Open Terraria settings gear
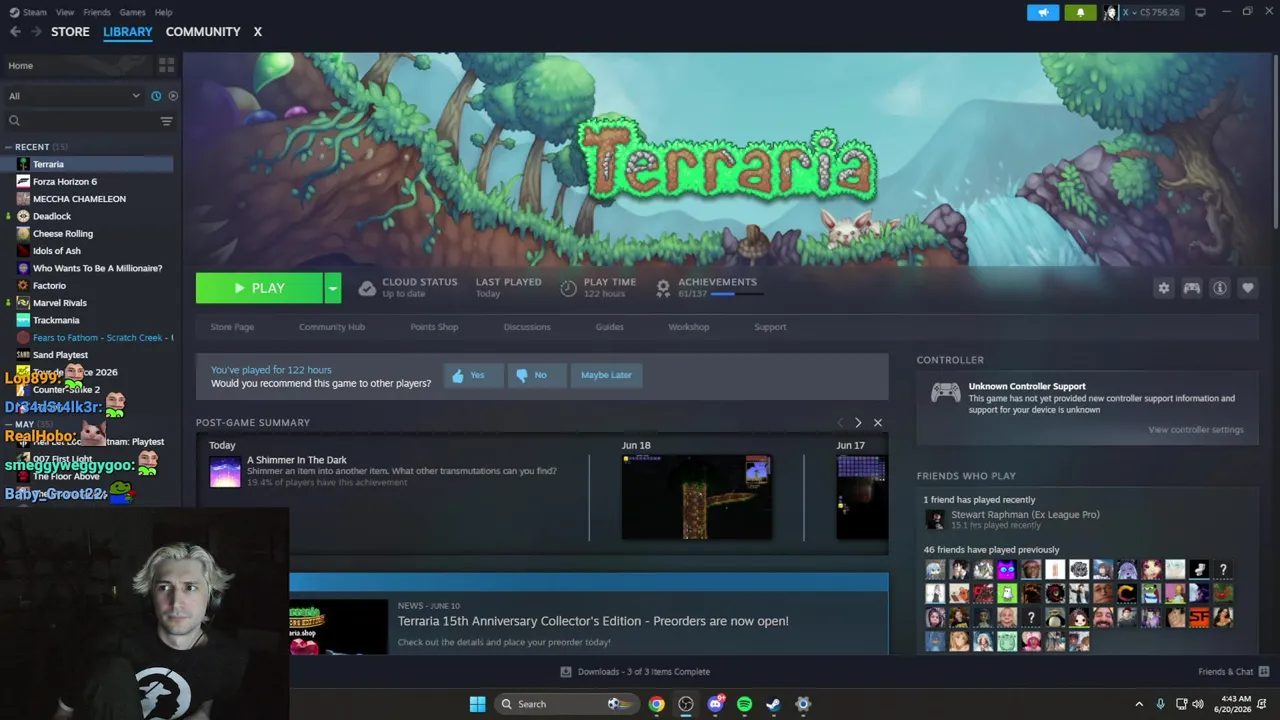This screenshot has height=720, width=1280. tap(1164, 288)
